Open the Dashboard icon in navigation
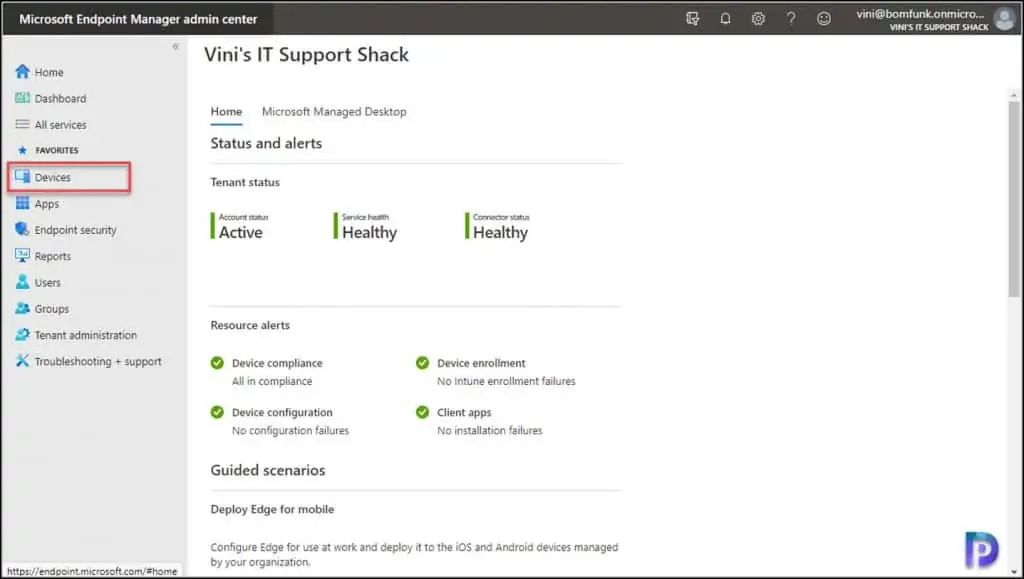1024x579 pixels. 22,98
